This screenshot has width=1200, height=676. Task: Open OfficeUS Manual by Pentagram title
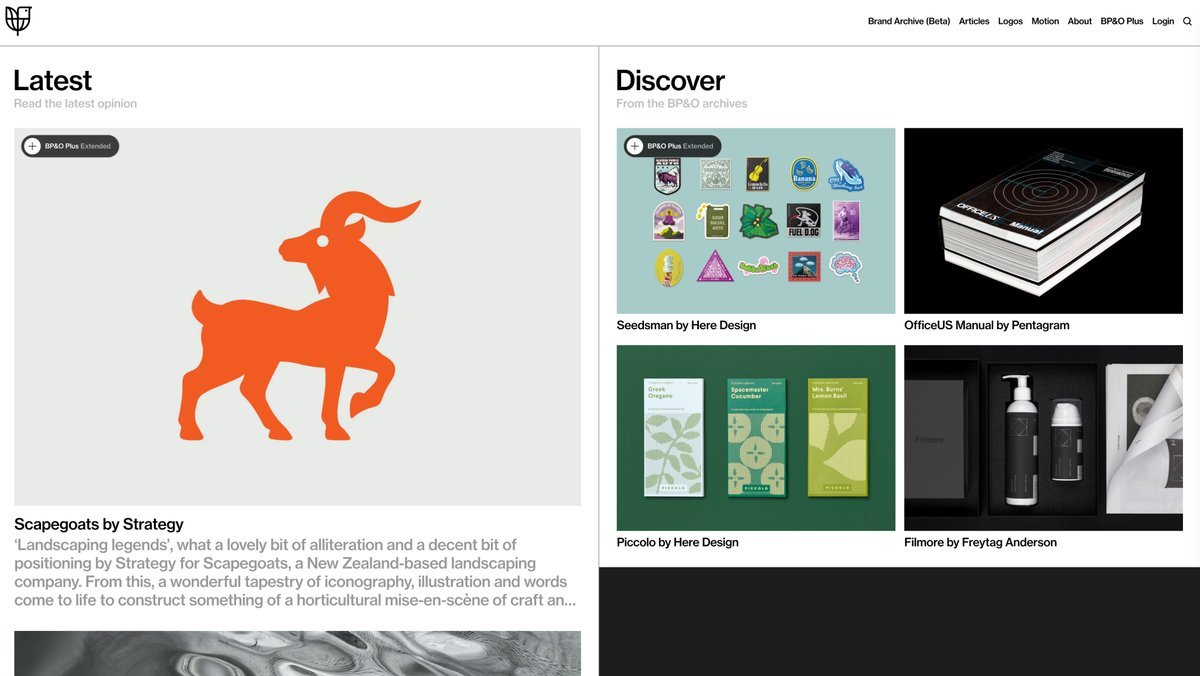(x=987, y=325)
